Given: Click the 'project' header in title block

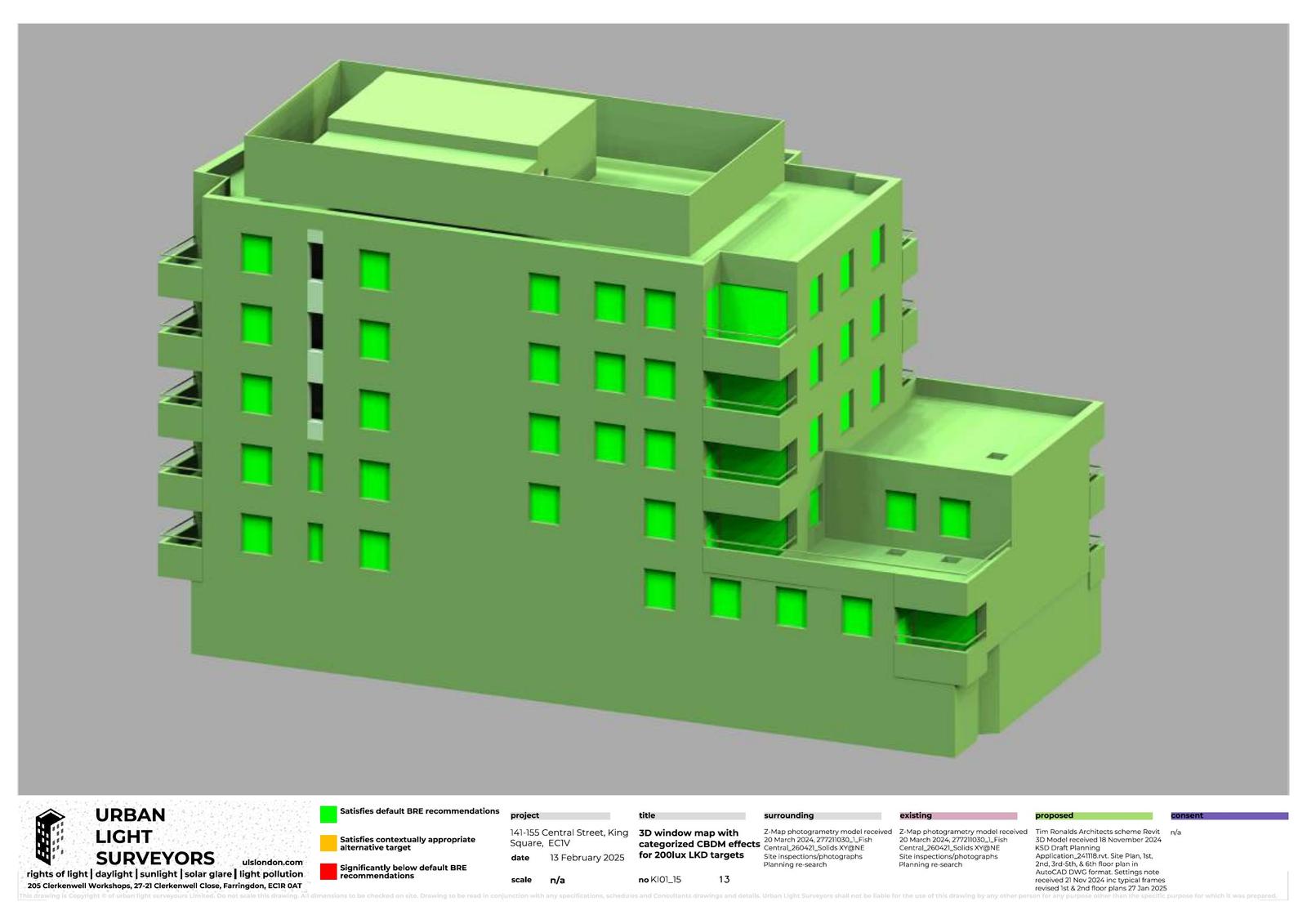Looking at the screenshot, I should click(x=525, y=815).
